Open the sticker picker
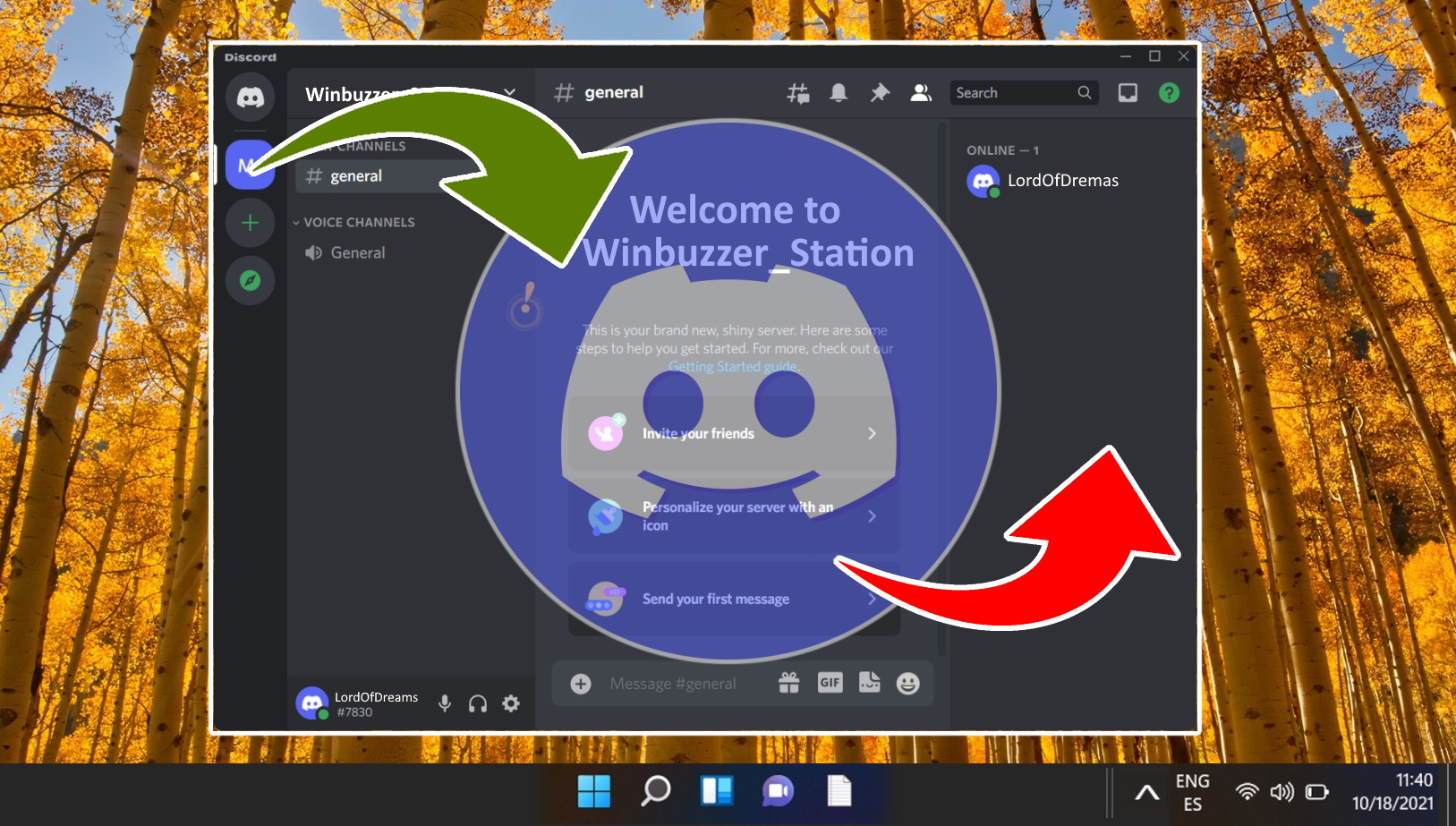The image size is (1456, 826). pyautogui.click(x=870, y=683)
